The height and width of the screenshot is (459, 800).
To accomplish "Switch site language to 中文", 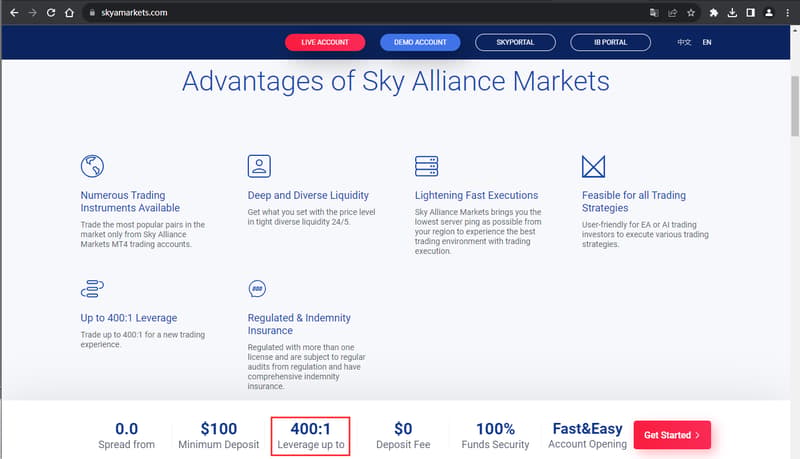I will pyautogui.click(x=684, y=42).
